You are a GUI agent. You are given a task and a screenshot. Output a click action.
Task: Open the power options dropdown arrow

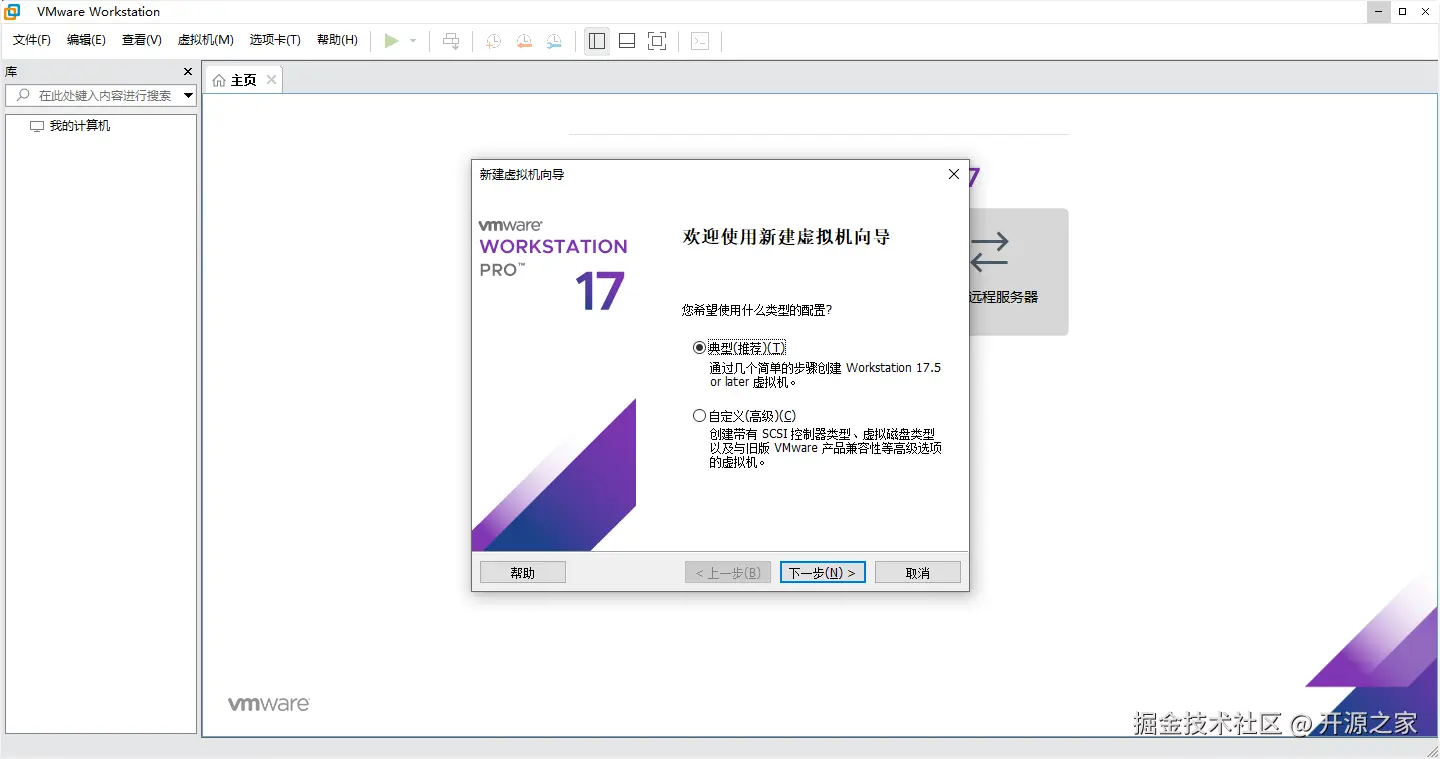[411, 40]
